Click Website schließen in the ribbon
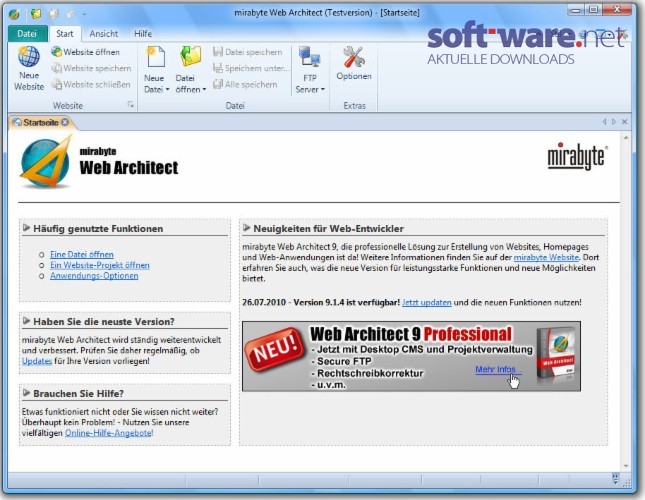This screenshot has height=500, width=645. click(90, 85)
